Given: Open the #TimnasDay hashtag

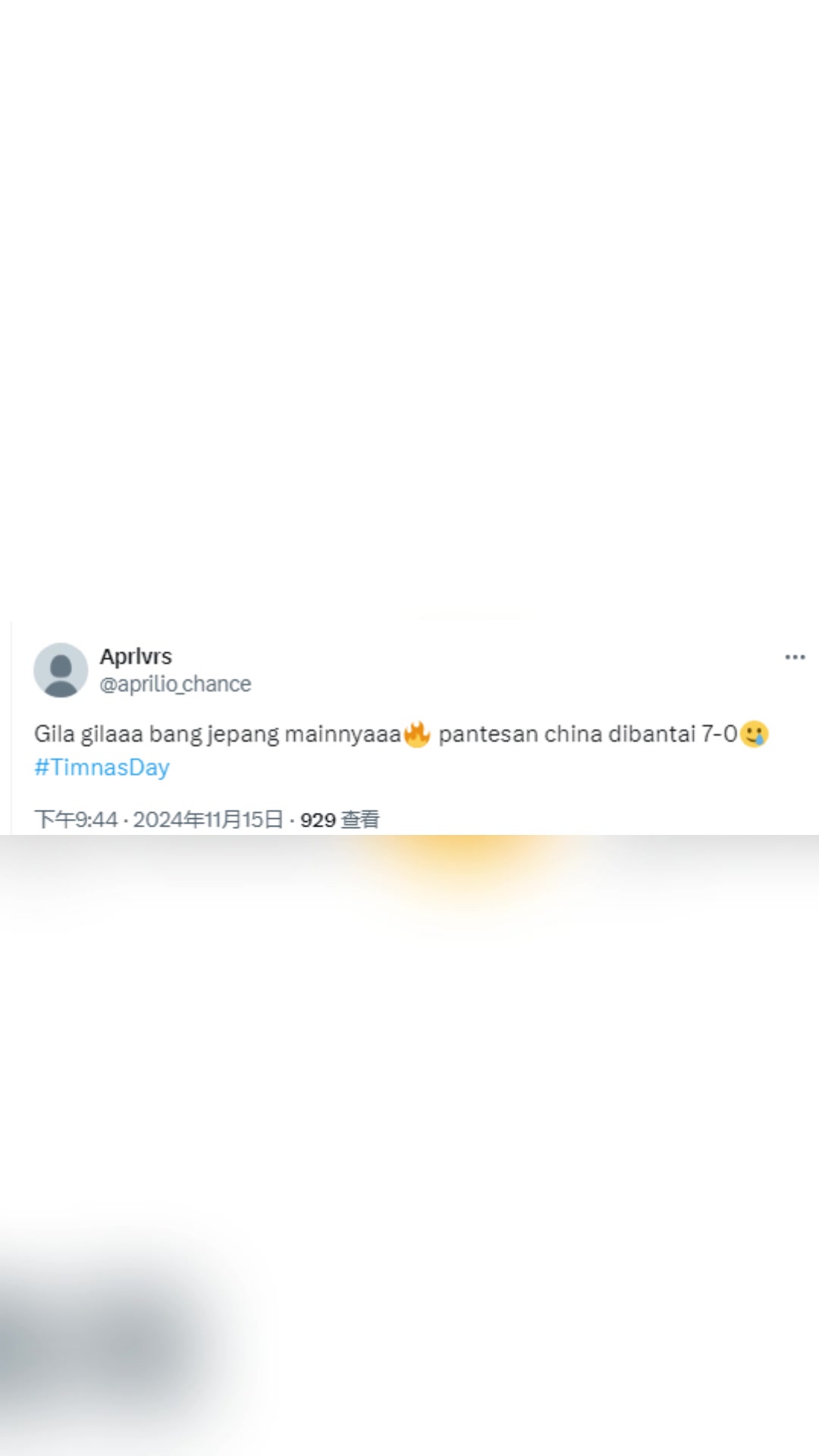Looking at the screenshot, I should 102,767.
